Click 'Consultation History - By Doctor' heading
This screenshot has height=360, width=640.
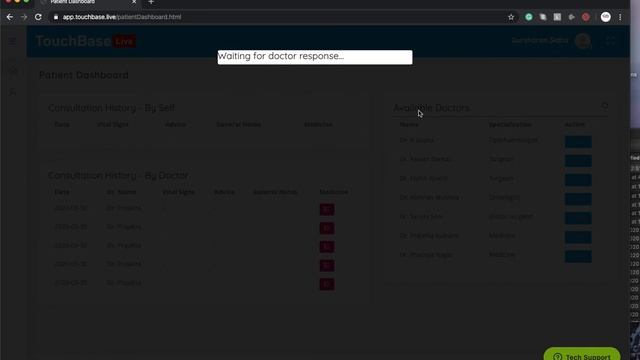118,176
